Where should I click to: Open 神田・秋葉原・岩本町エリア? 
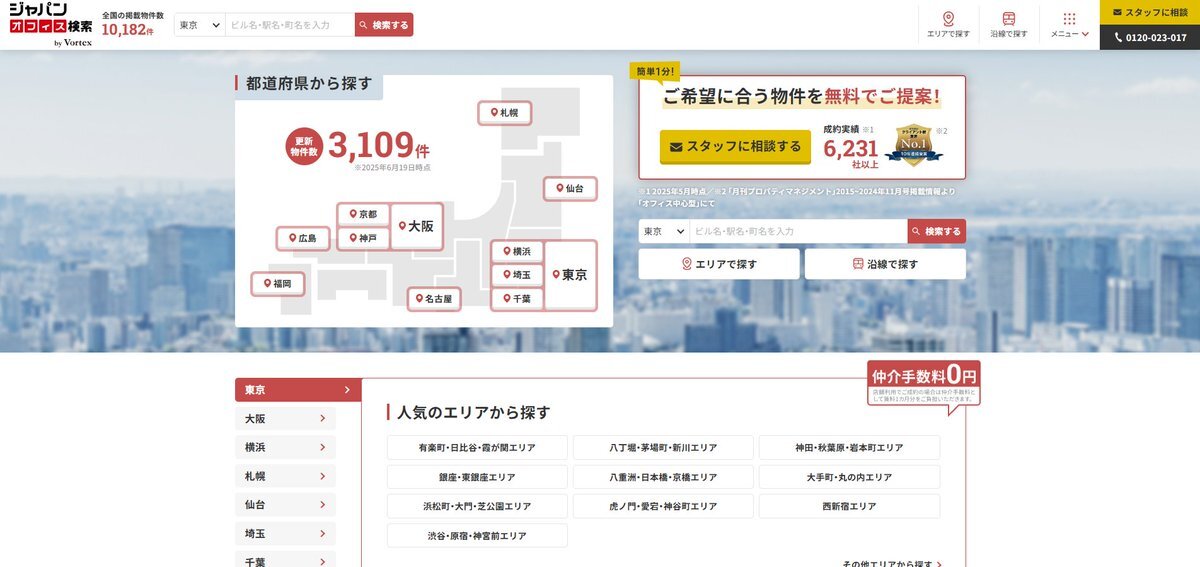pos(849,448)
